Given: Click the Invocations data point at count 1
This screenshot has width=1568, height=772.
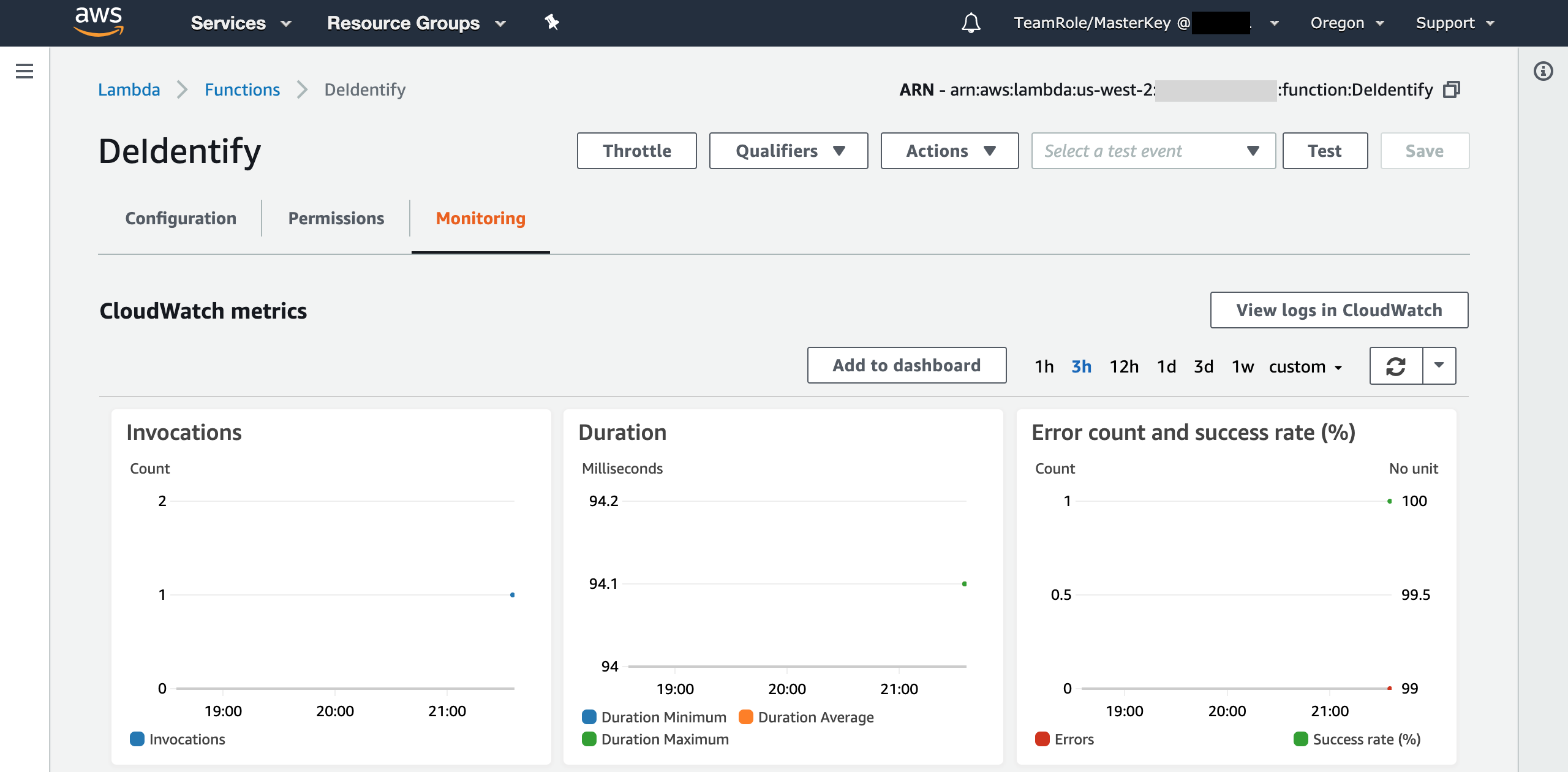Looking at the screenshot, I should (513, 595).
